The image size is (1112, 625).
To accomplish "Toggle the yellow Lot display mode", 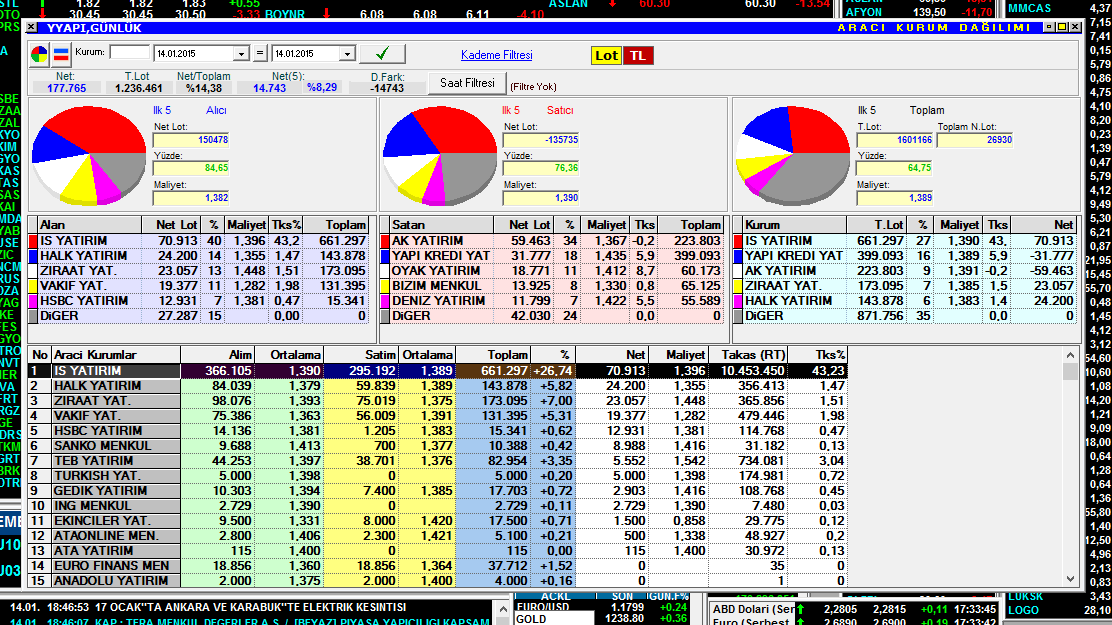I will 606,56.
